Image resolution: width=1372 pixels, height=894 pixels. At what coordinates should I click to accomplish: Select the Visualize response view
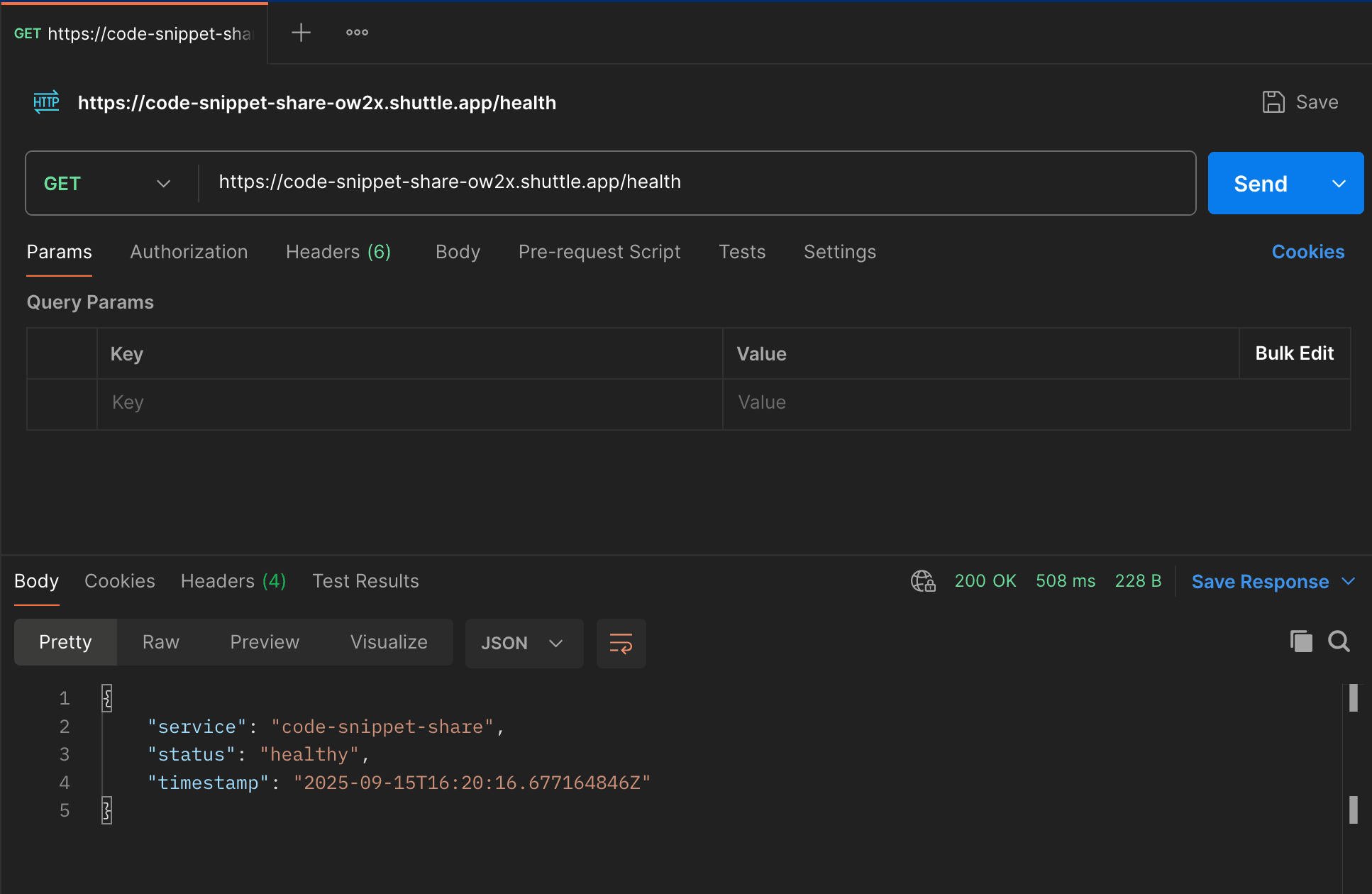(388, 641)
